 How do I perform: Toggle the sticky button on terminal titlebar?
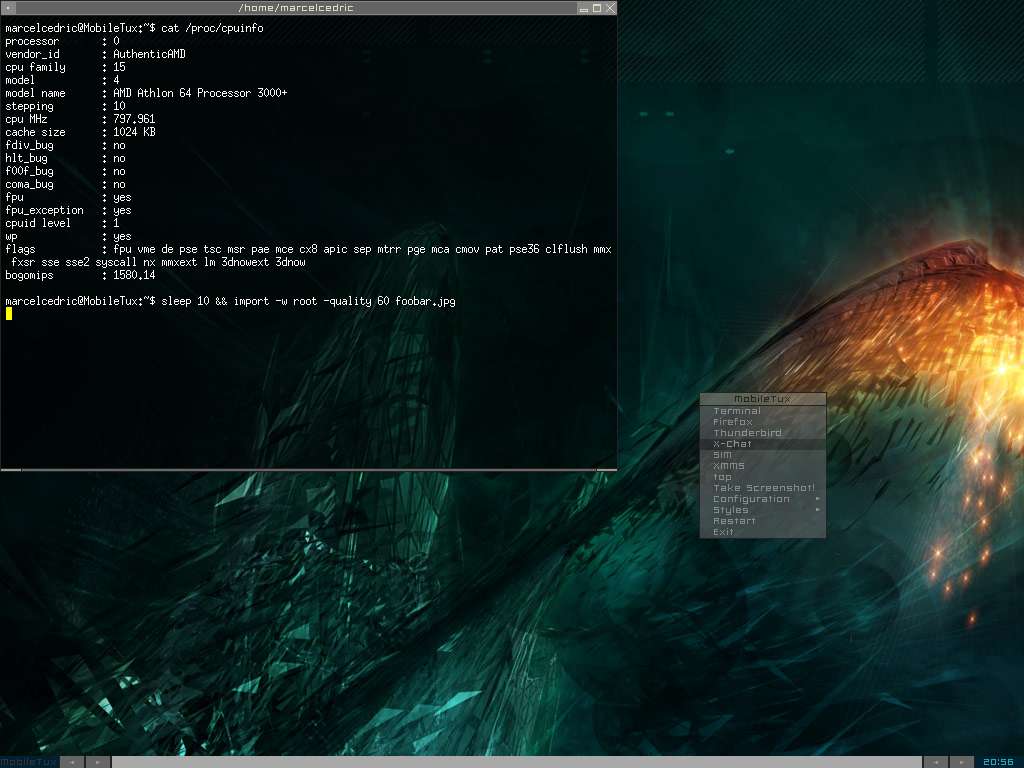coord(8,8)
